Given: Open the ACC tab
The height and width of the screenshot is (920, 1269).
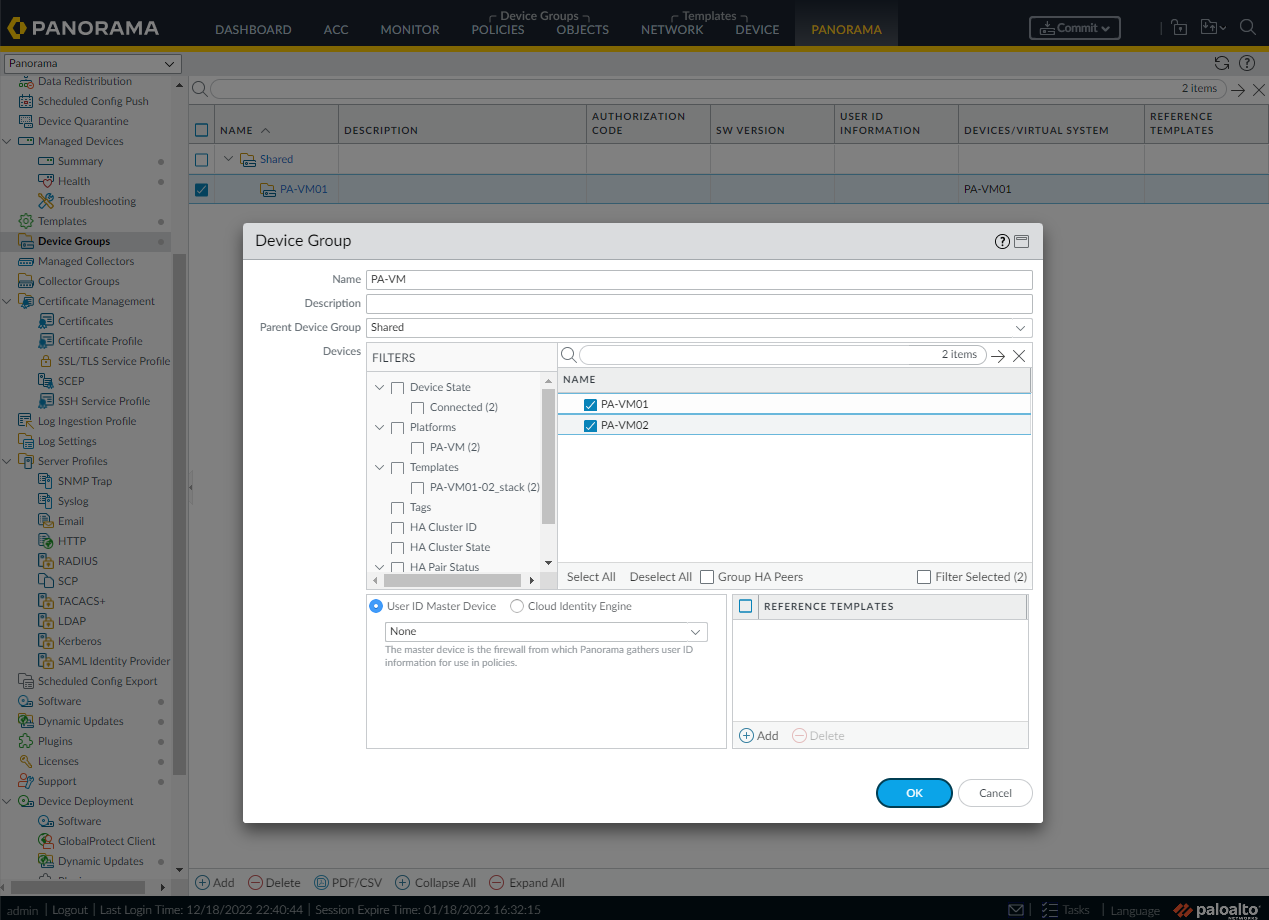Looking at the screenshot, I should click(x=336, y=30).
